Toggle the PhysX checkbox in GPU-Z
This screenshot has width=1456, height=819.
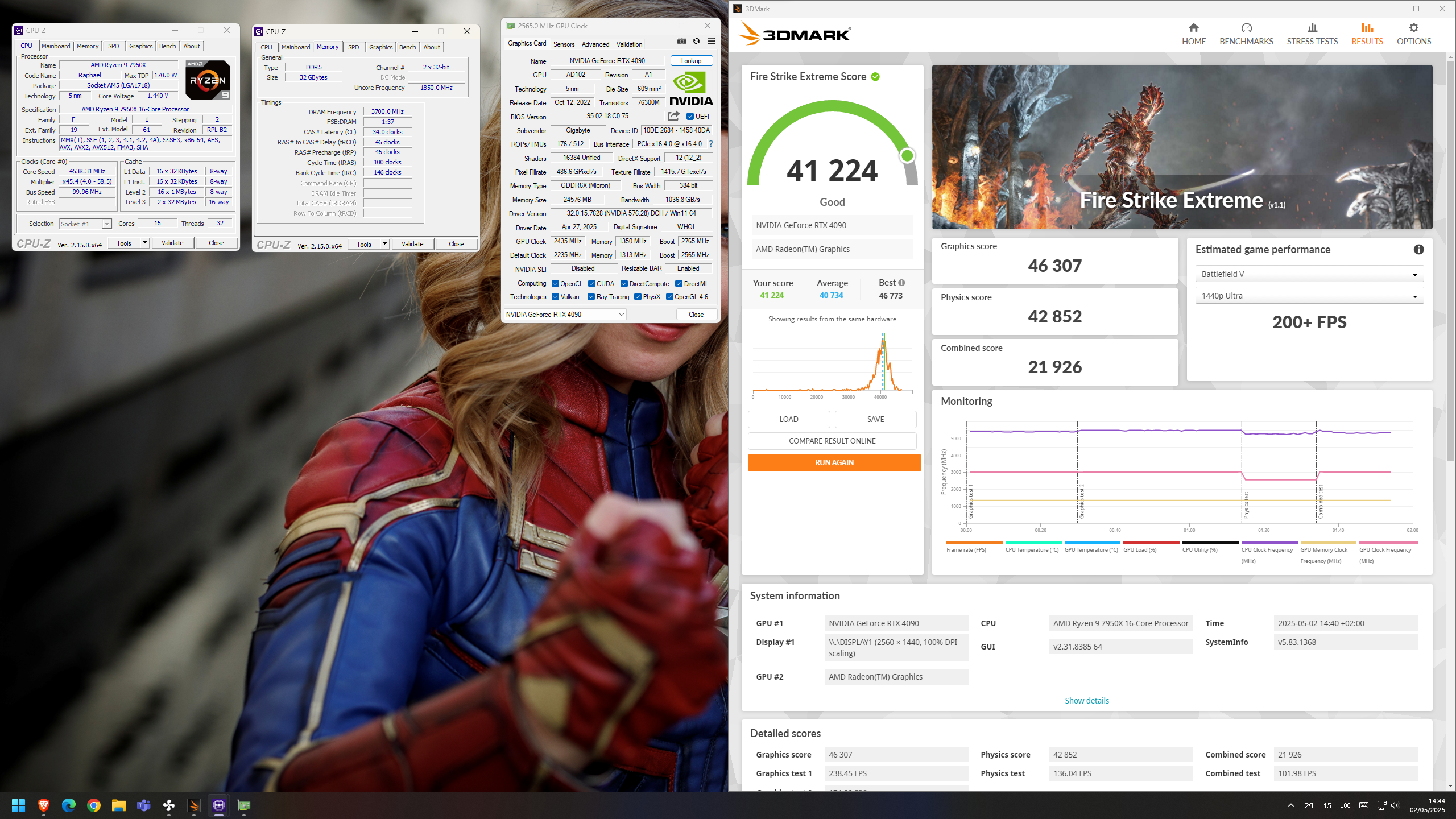(x=638, y=297)
